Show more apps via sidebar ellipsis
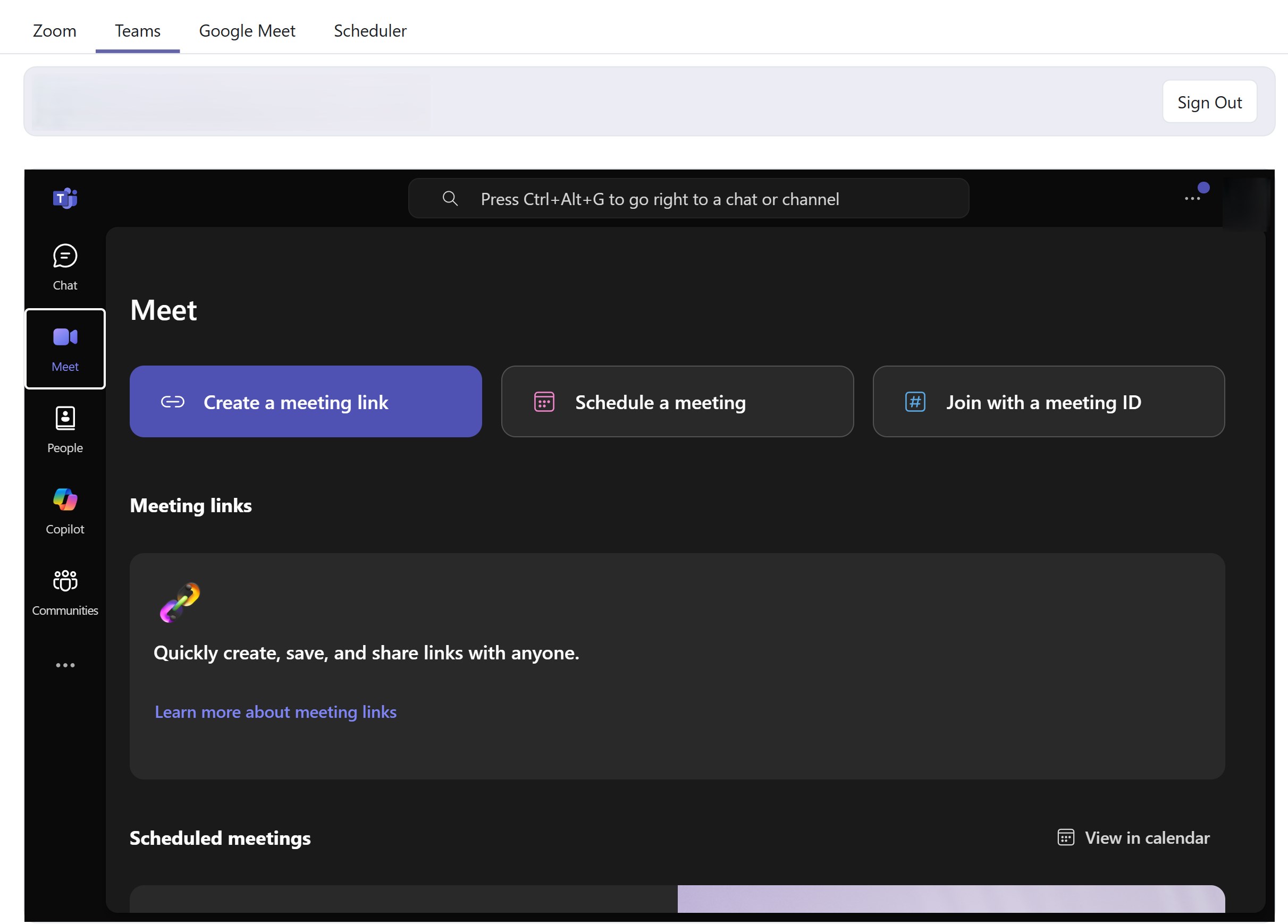The height and width of the screenshot is (924, 1288). click(65, 665)
